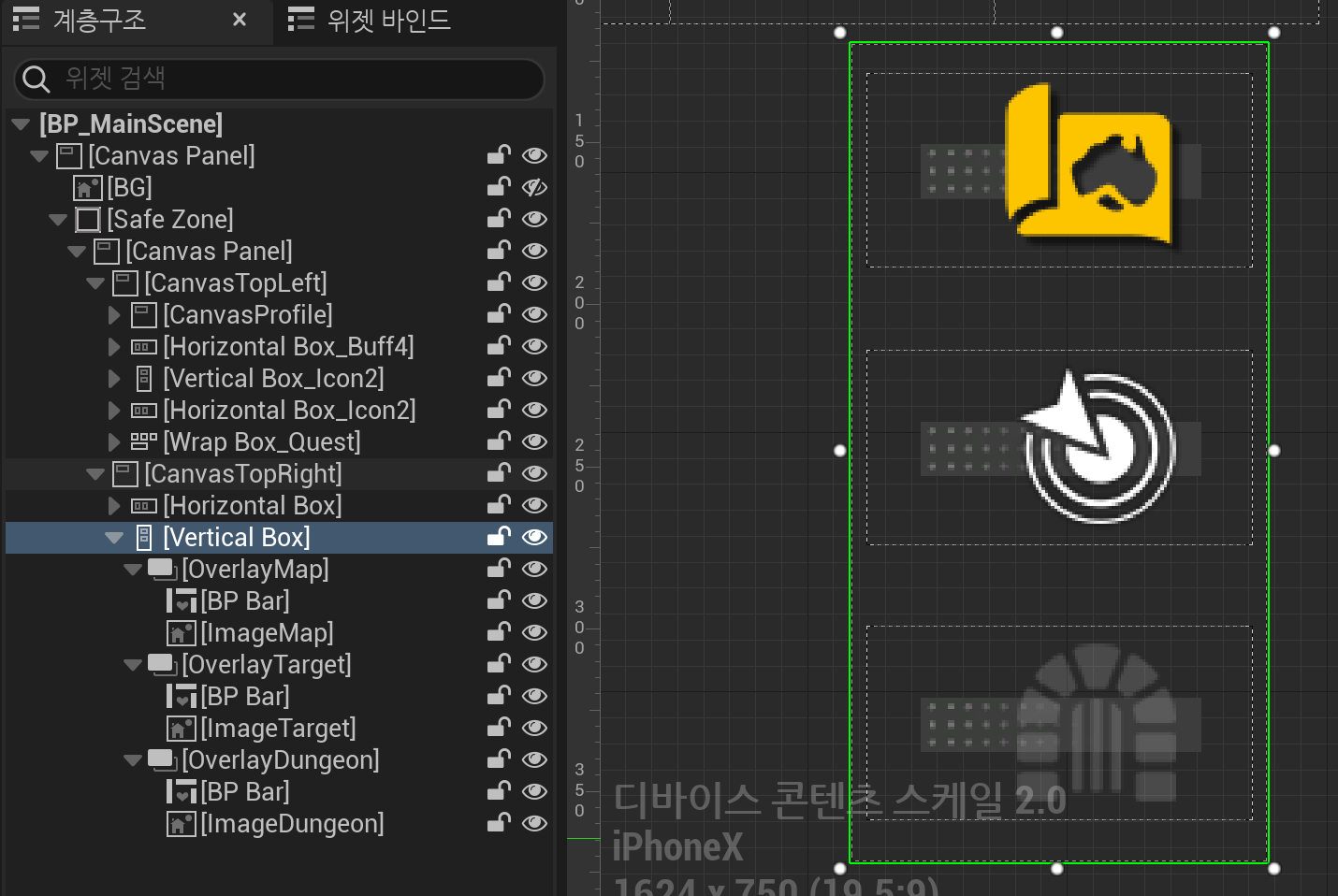
Task: Lock the CanvasTopLeft widget
Action: point(499,282)
